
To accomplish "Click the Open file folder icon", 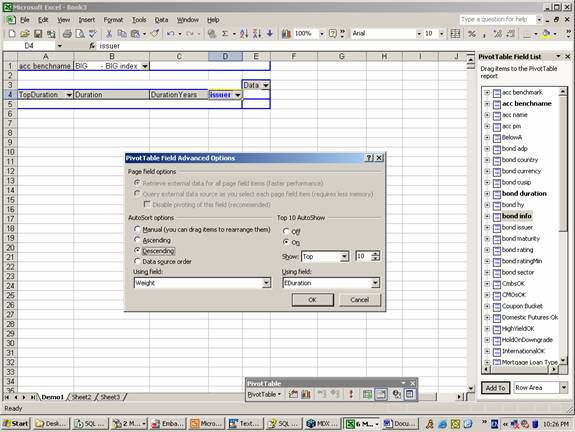I will click(x=25, y=34).
